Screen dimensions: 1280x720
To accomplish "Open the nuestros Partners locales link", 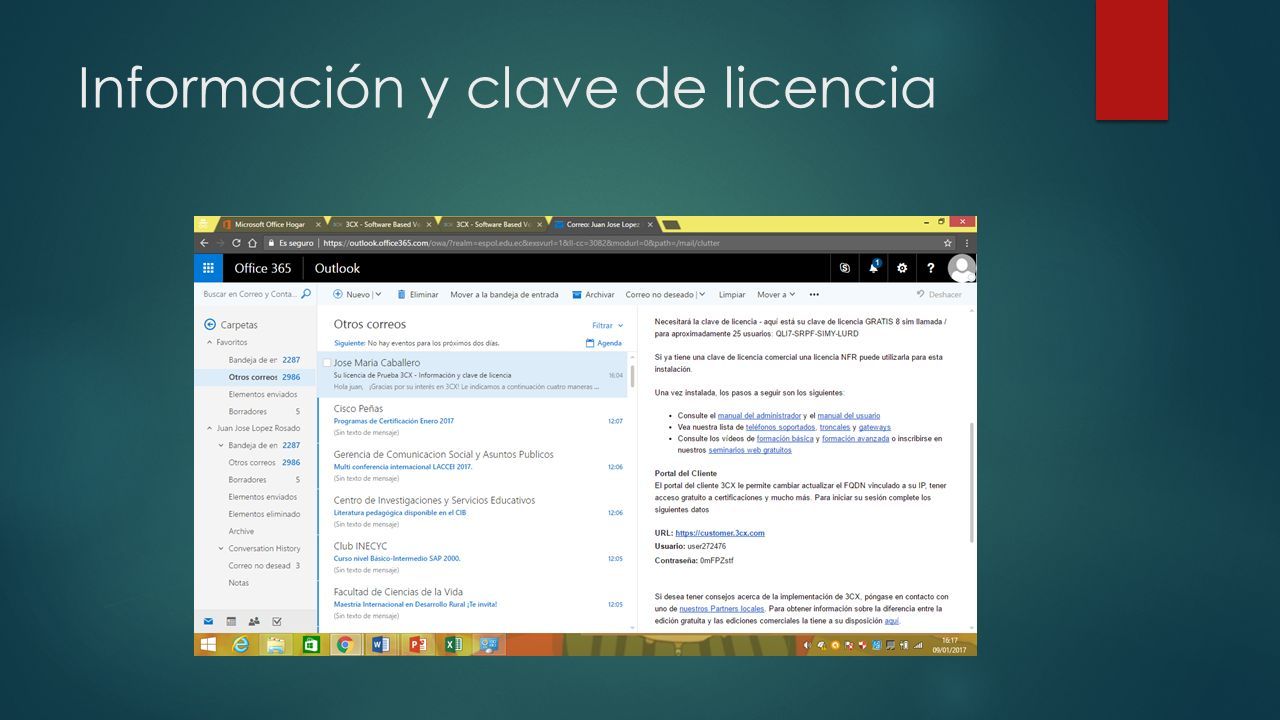I will (722, 608).
